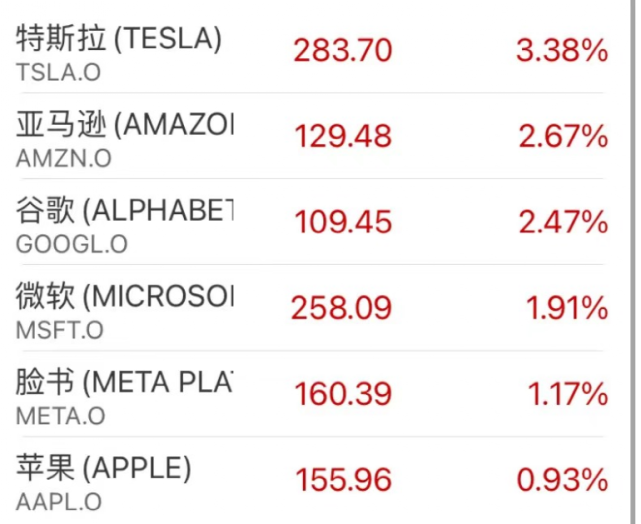This screenshot has height=524, width=641.
Task: Click the MSFT.O ticker symbol
Action: 59,330
